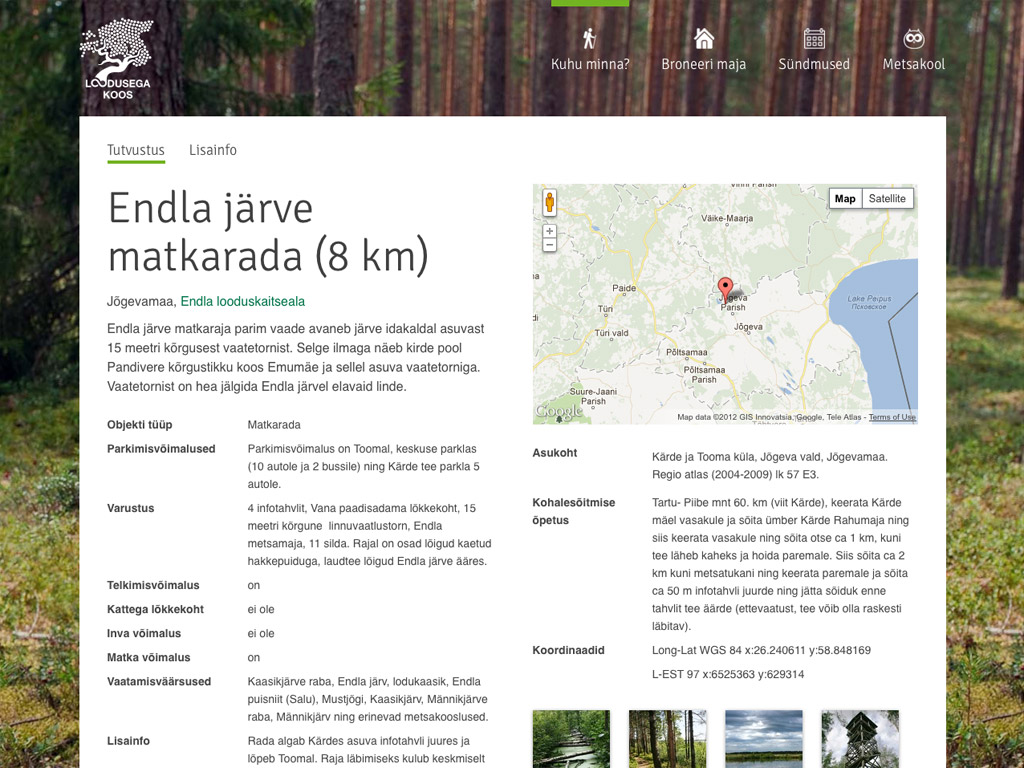
Task: Open the wooden boardwalk photo thumbnail
Action: point(571,739)
